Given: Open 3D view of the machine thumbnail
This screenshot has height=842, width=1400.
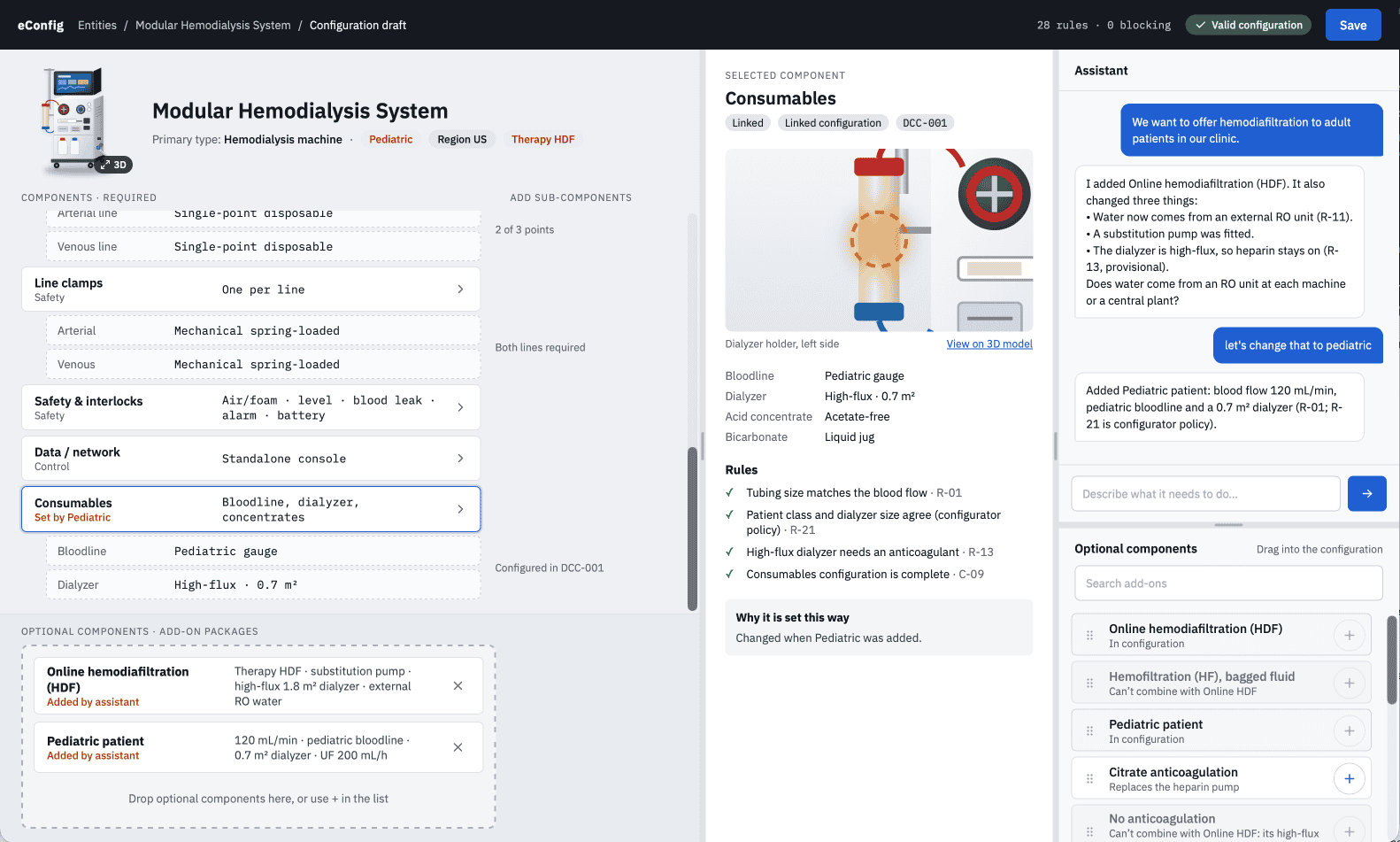Looking at the screenshot, I should (113, 165).
